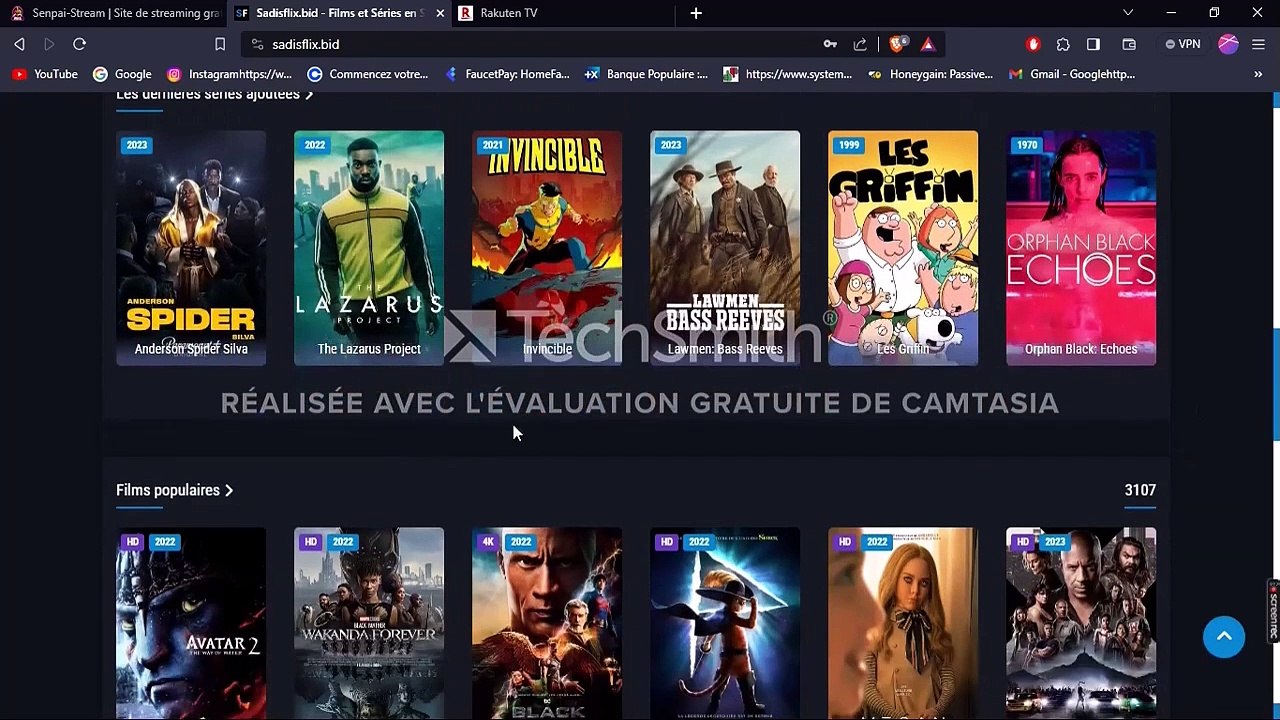Open the M3GAN doll film poster
The image size is (1280, 720).
click(x=903, y=623)
